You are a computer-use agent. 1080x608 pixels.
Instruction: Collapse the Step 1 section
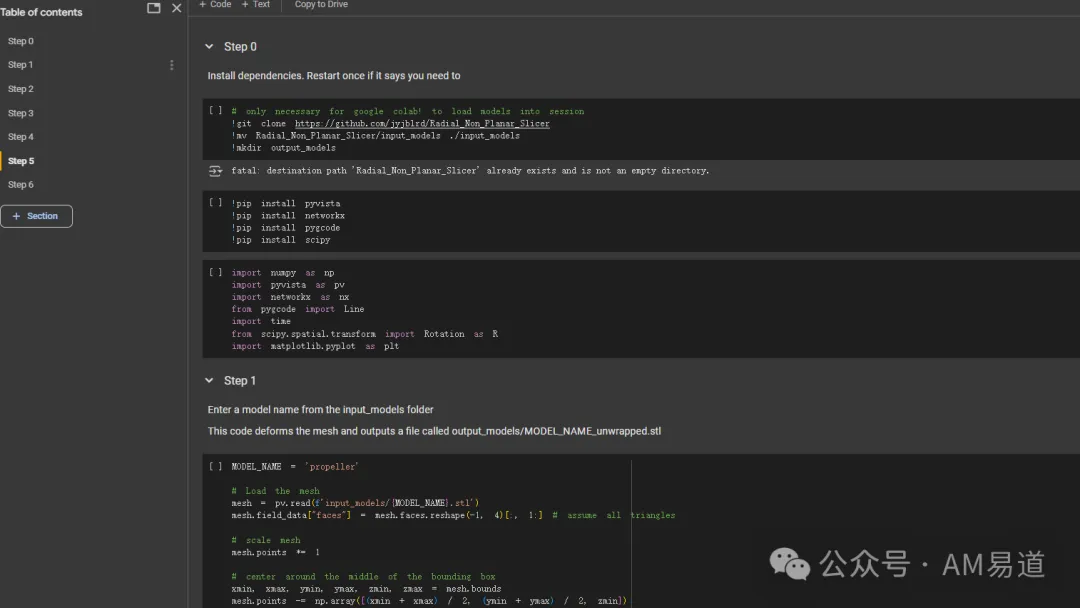209,381
